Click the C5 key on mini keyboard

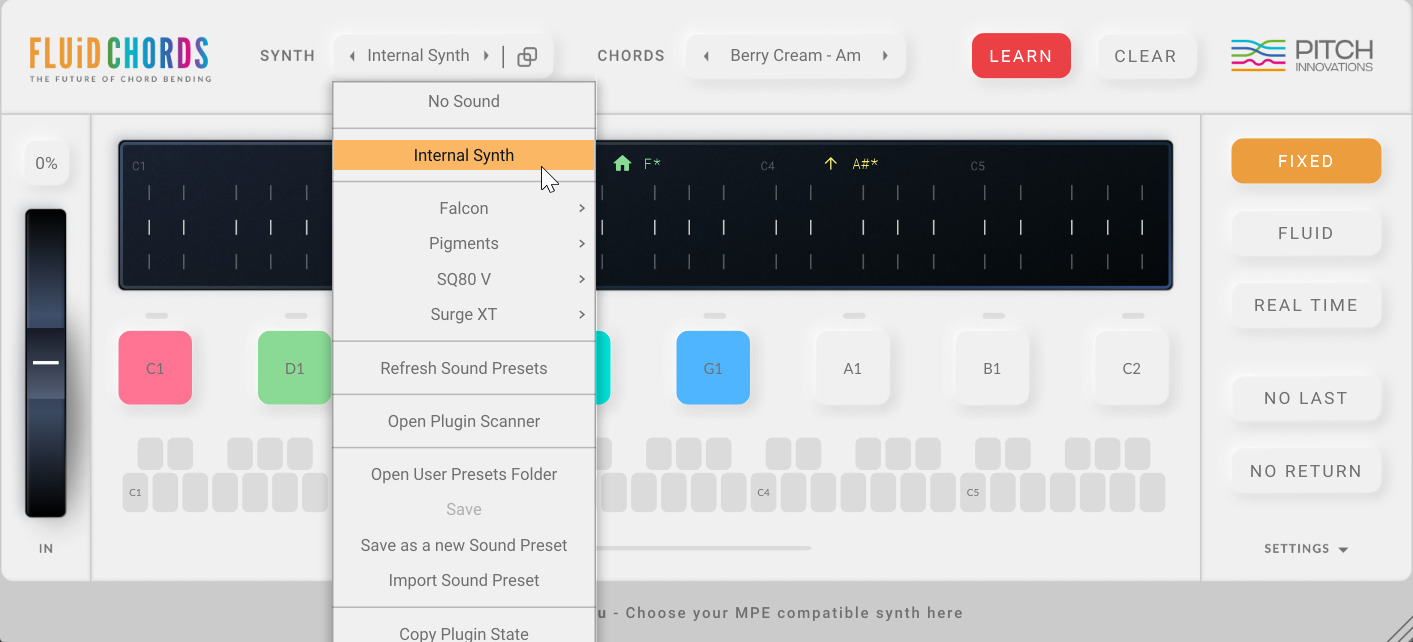[x=973, y=493]
